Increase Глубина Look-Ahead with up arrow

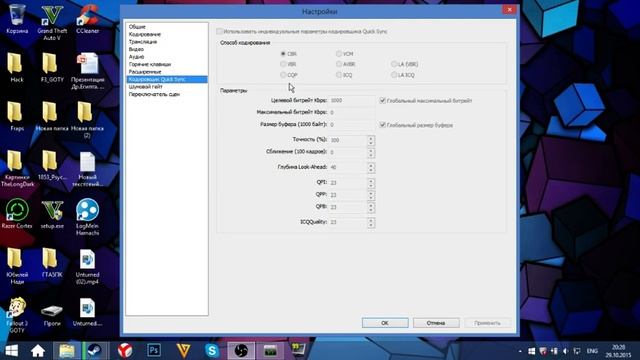pos(371,165)
